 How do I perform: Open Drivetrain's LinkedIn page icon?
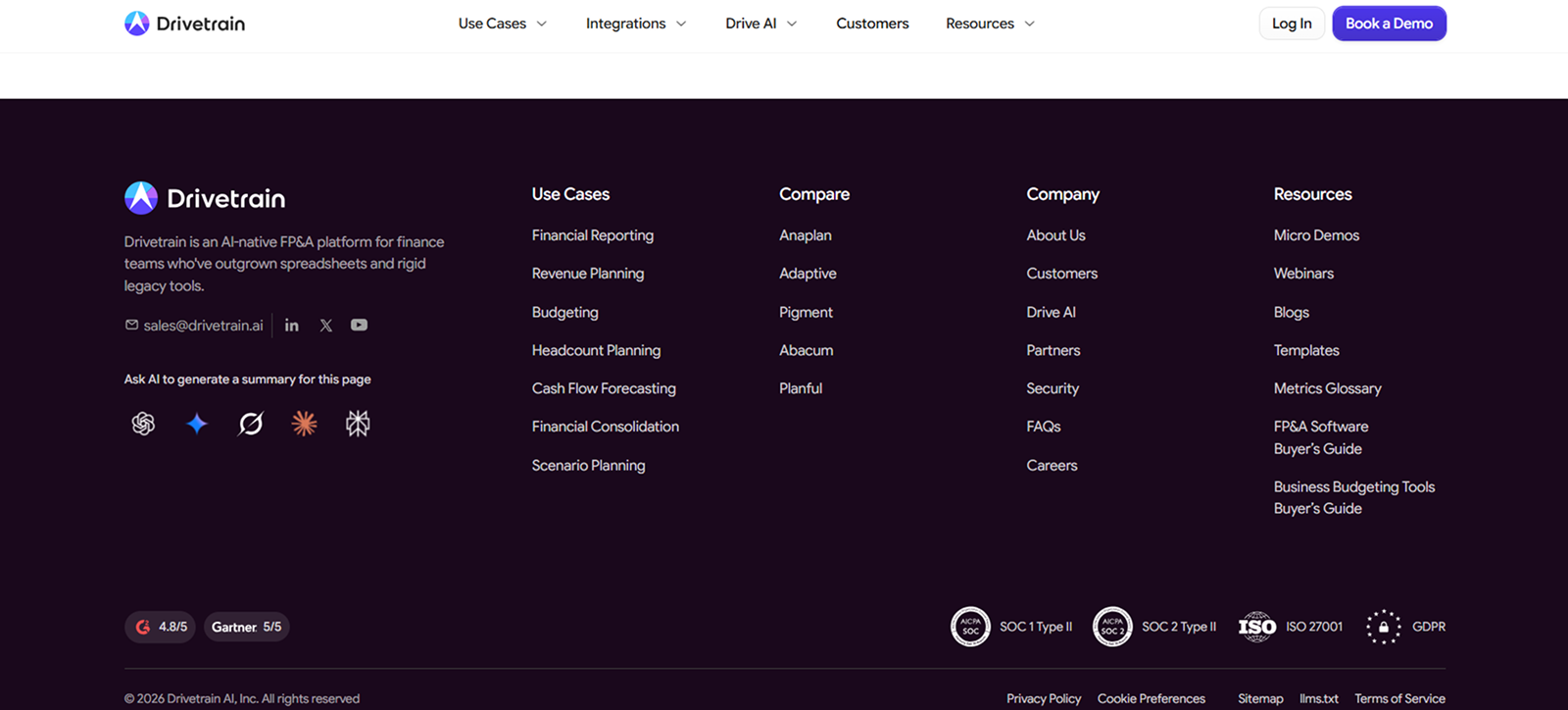pos(292,326)
